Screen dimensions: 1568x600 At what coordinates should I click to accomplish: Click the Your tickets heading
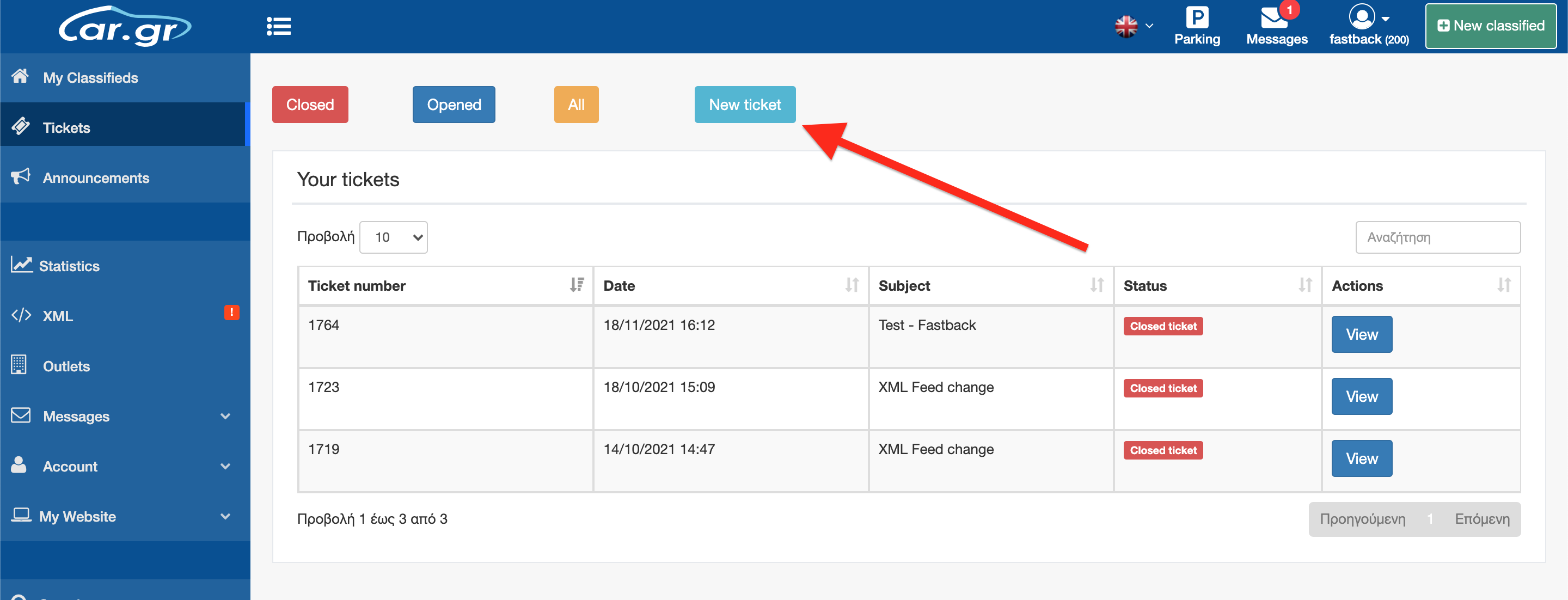pos(348,180)
